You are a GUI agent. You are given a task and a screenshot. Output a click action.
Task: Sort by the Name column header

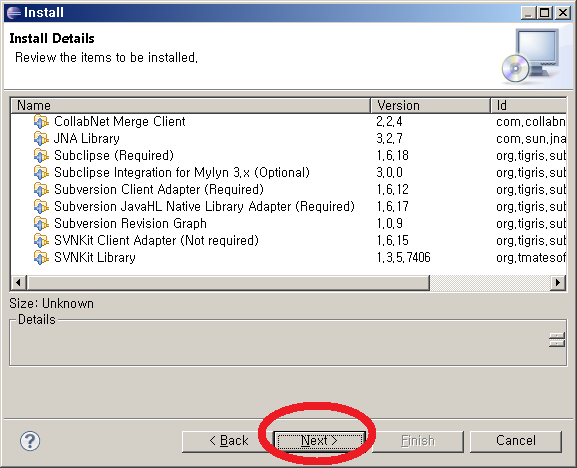click(x=191, y=106)
